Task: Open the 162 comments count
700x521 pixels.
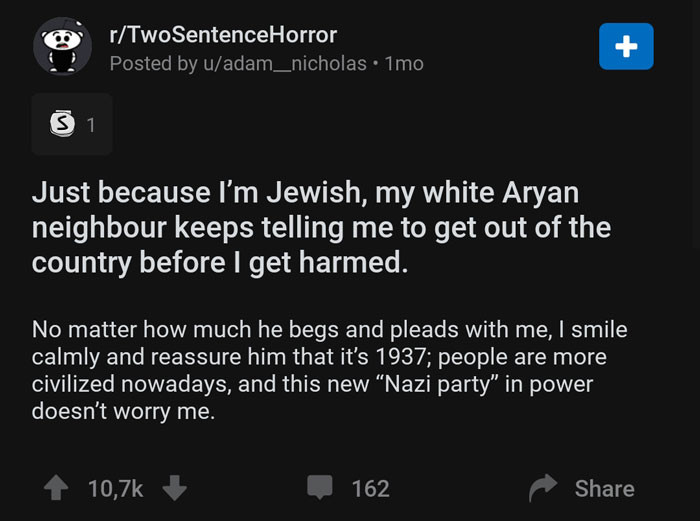Action: coord(371,488)
